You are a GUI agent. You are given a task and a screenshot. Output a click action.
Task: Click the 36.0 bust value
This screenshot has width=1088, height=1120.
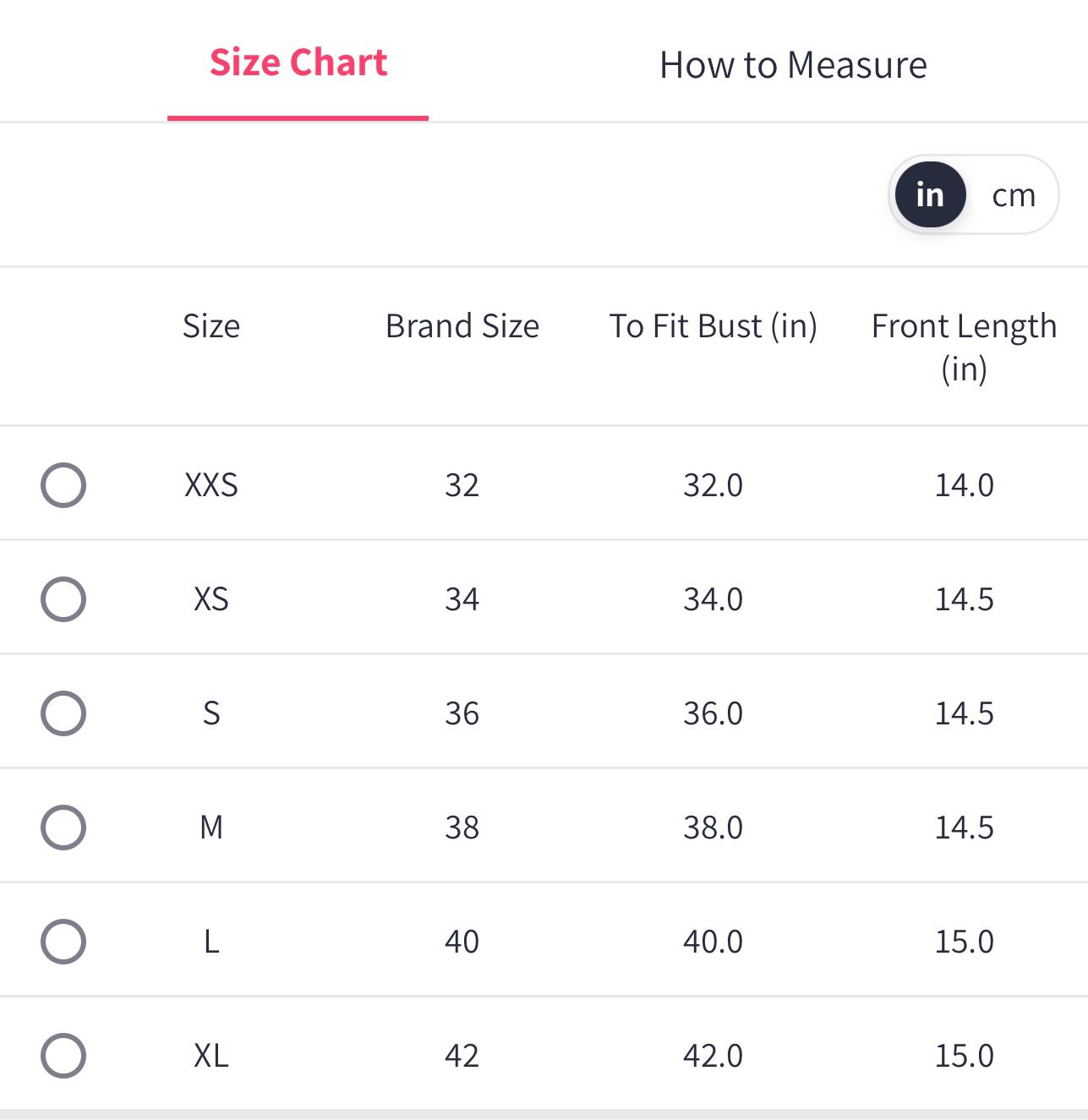[x=713, y=713]
